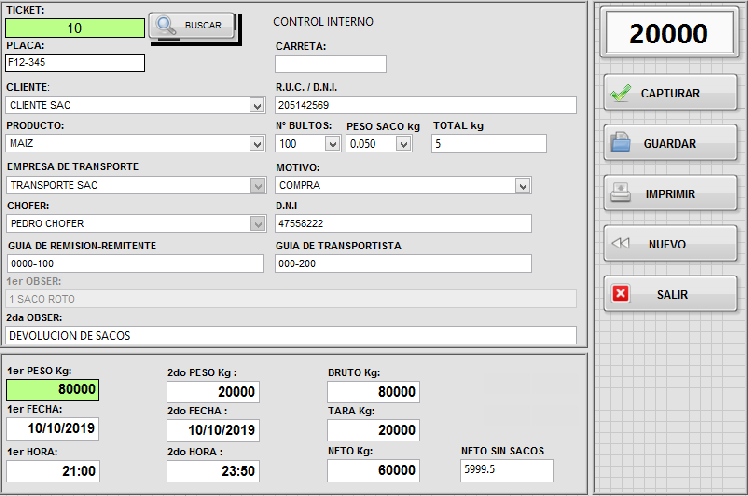Open the Peso Saco kg dropdown
Viewport: 748px width, 496px height.
(x=403, y=144)
